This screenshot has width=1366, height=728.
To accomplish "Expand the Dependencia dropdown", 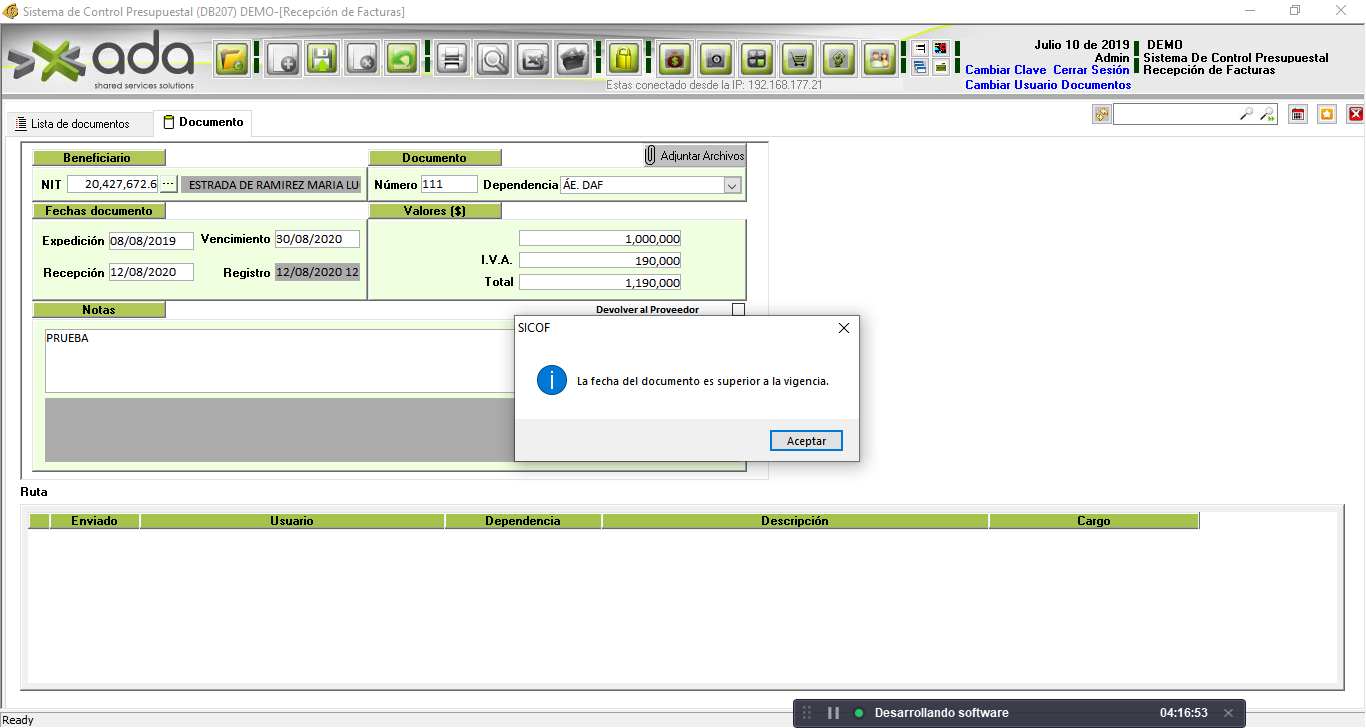I will tap(732, 185).
